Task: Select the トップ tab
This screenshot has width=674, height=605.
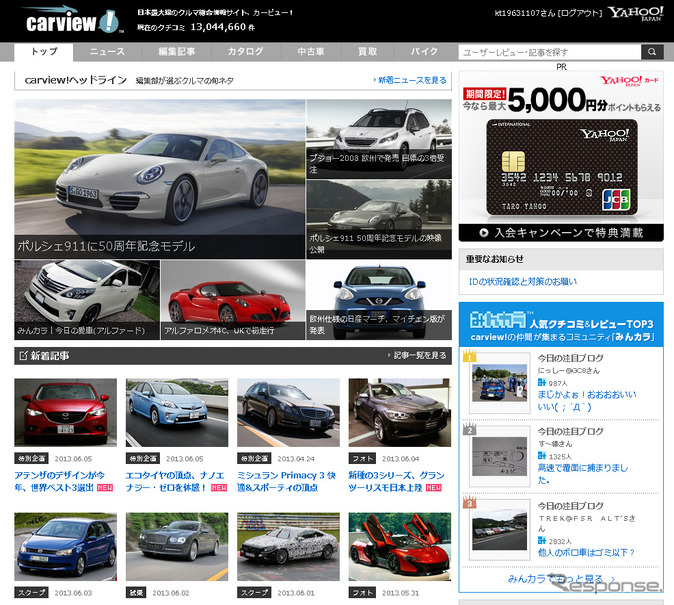Action: [44, 51]
